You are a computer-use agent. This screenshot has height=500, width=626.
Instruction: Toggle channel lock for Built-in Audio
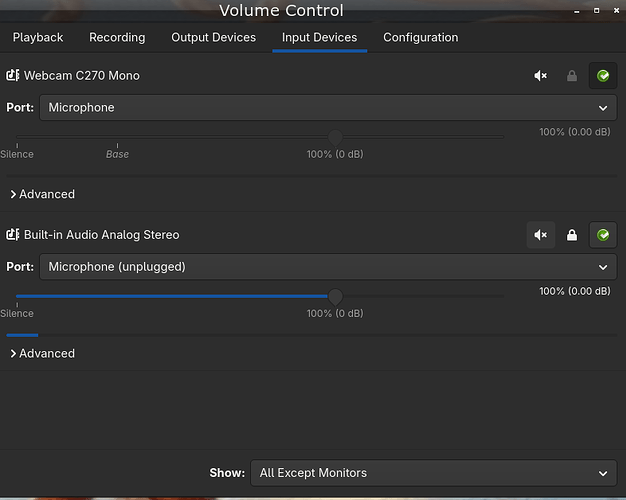click(572, 235)
